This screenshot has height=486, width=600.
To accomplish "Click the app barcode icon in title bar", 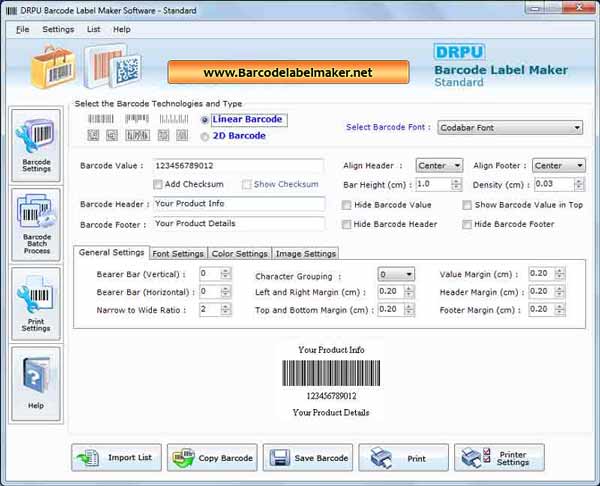I will pos(11,11).
